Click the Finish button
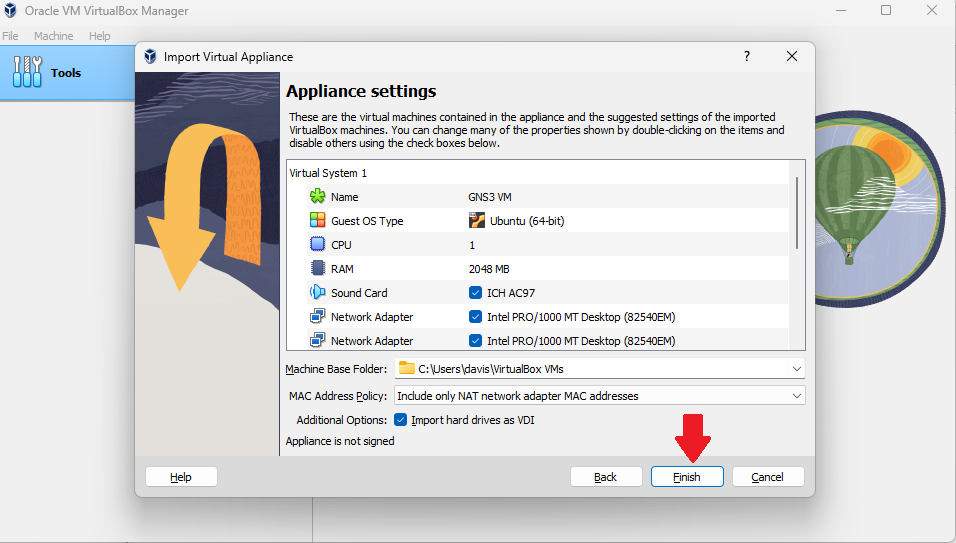 687,477
